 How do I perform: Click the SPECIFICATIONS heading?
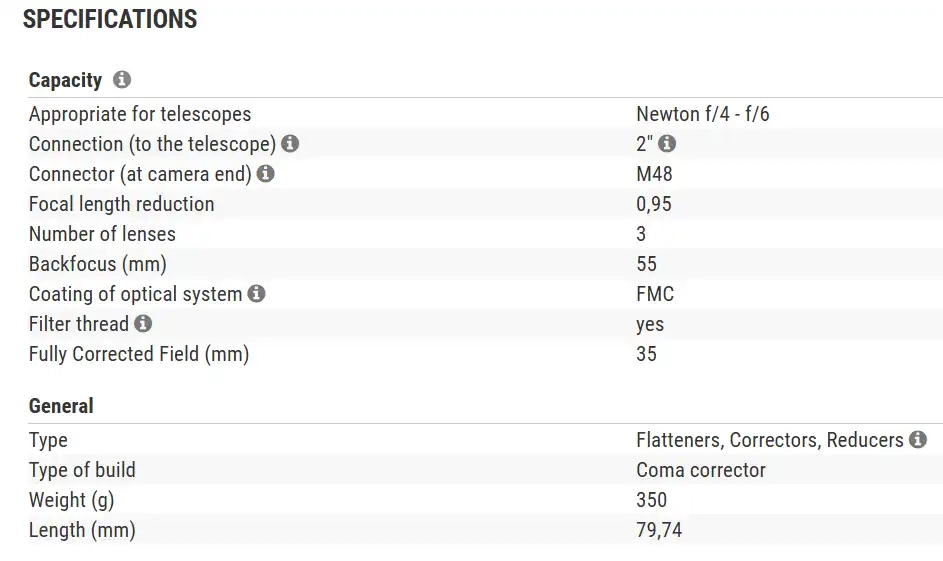pyautogui.click(x=110, y=19)
